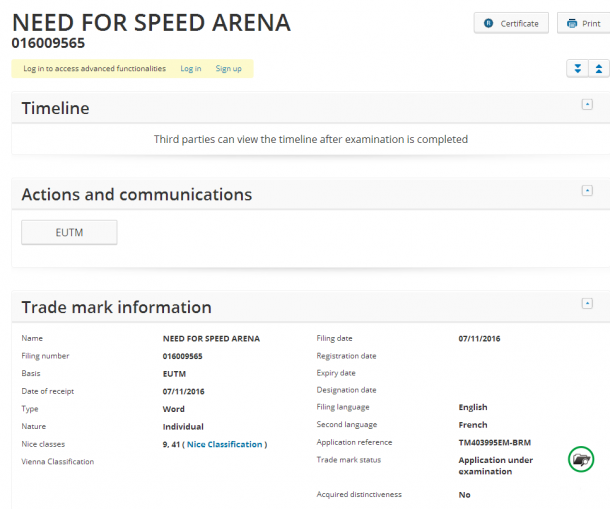Collapse Actions and communications section
The width and height of the screenshot is (610, 509).
tap(587, 191)
